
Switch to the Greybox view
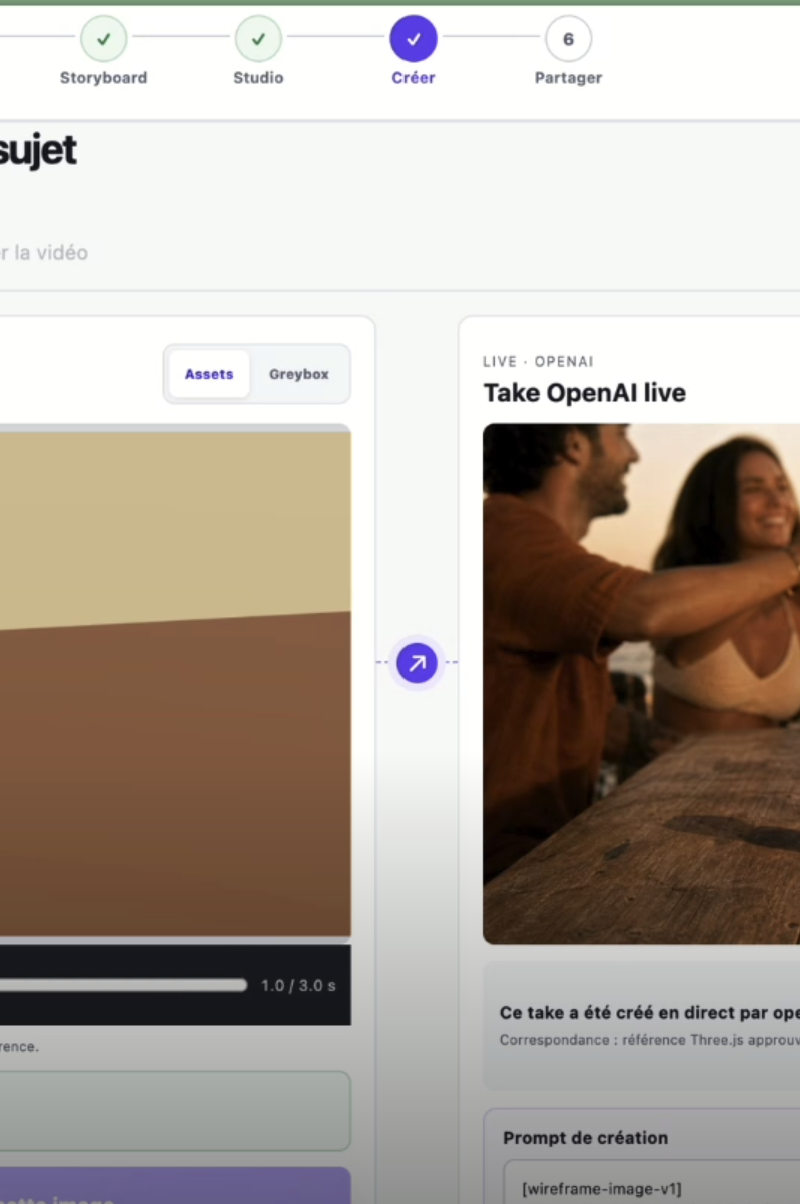298,374
